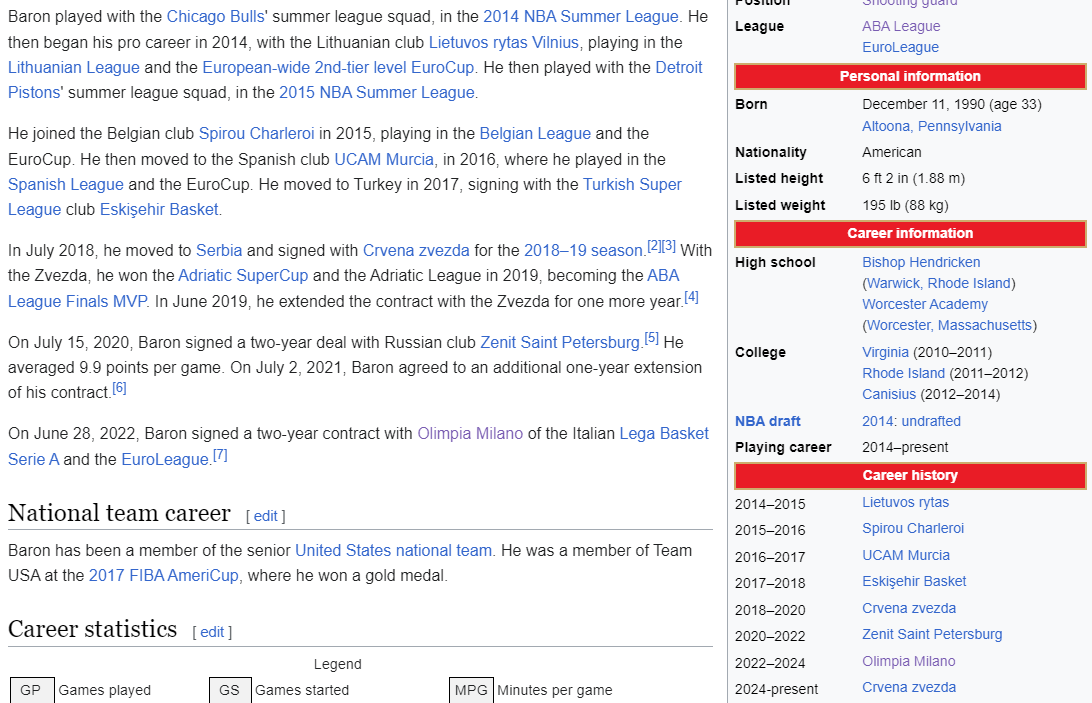Open Bishop Hendricken high school link
The height and width of the screenshot is (703, 1092).
pos(921,263)
